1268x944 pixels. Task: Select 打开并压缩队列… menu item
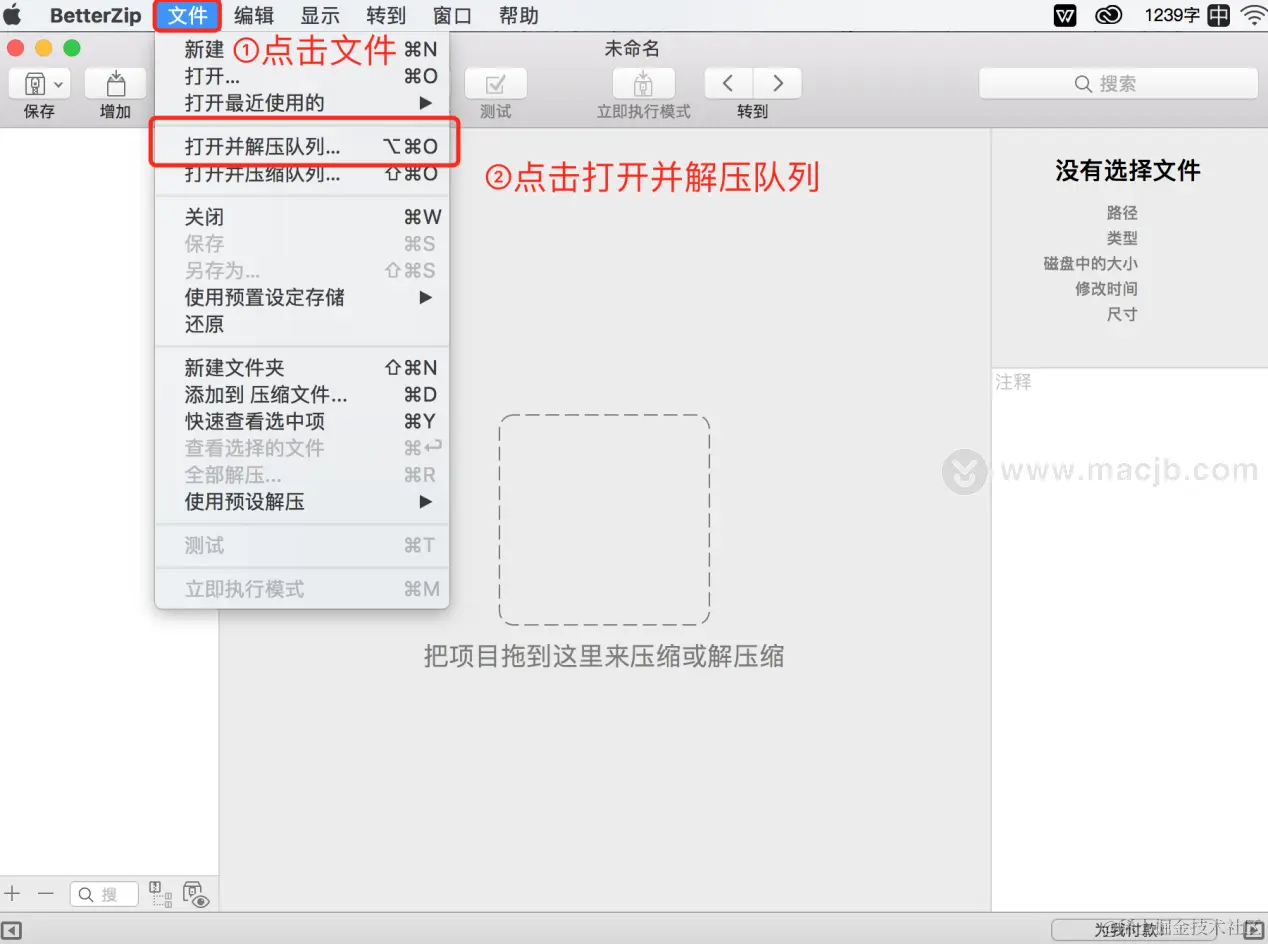click(x=302, y=173)
